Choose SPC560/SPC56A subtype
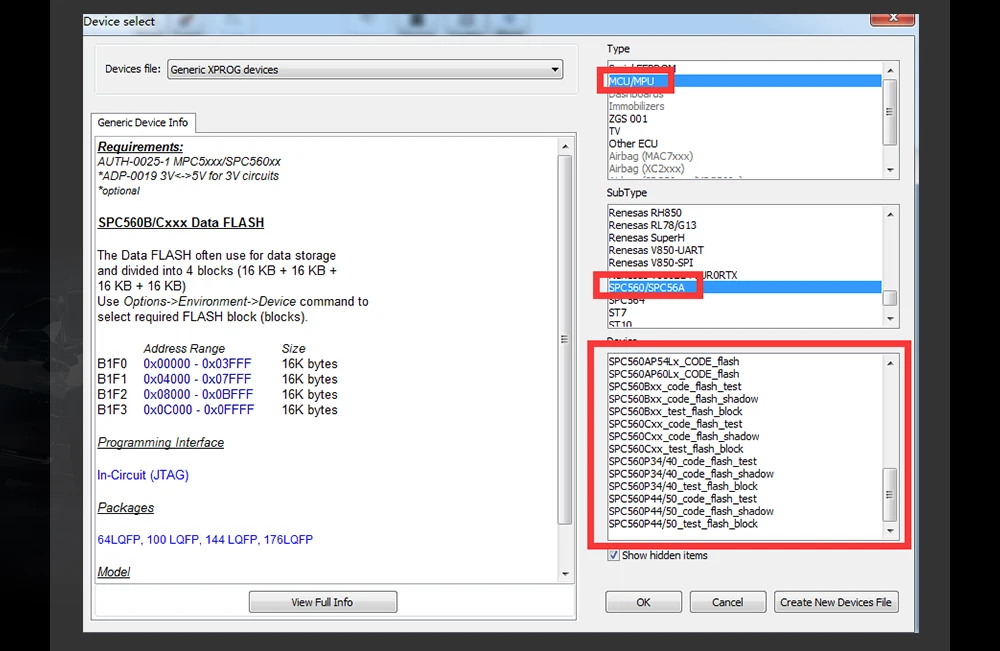The image size is (1000, 651). (x=744, y=288)
